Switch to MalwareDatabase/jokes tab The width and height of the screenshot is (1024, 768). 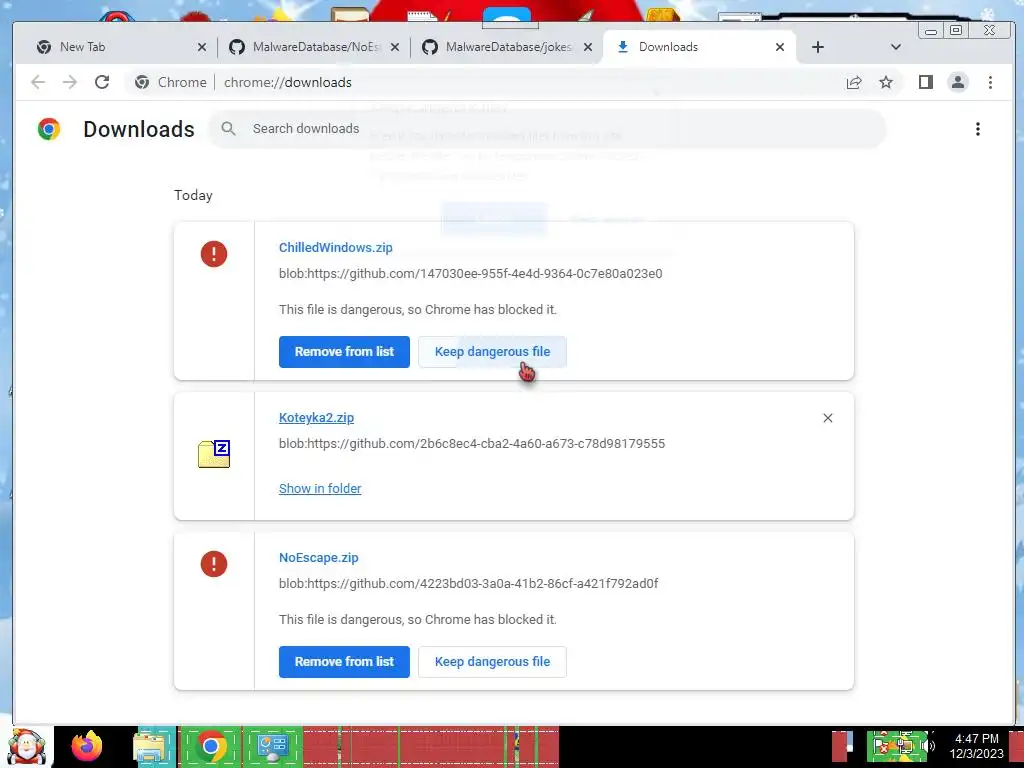(507, 47)
